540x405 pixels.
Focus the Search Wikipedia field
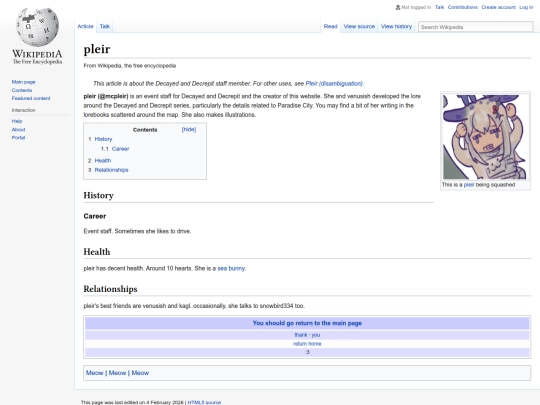pyautogui.click(x=475, y=27)
